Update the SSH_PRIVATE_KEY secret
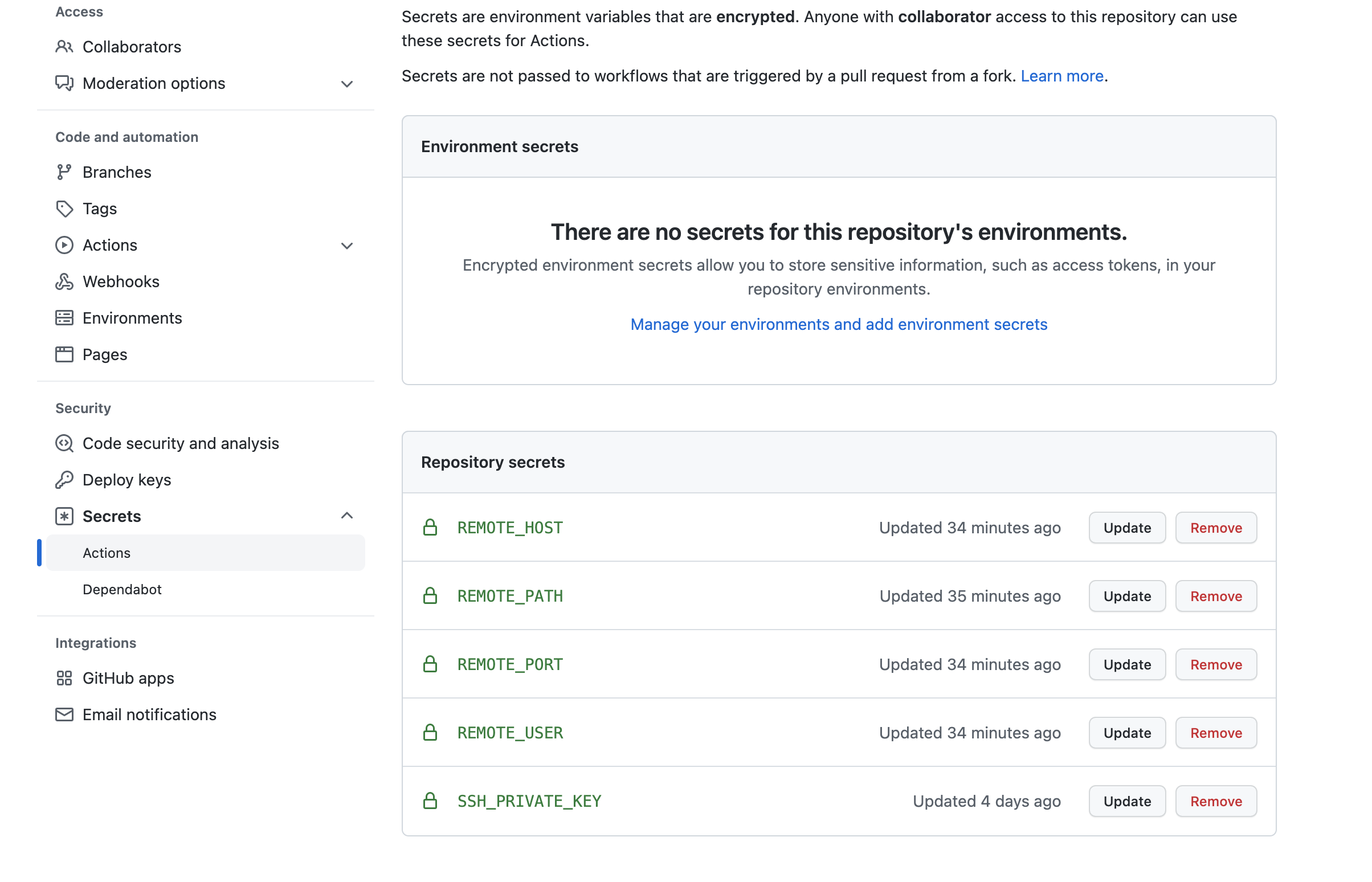 1126,801
